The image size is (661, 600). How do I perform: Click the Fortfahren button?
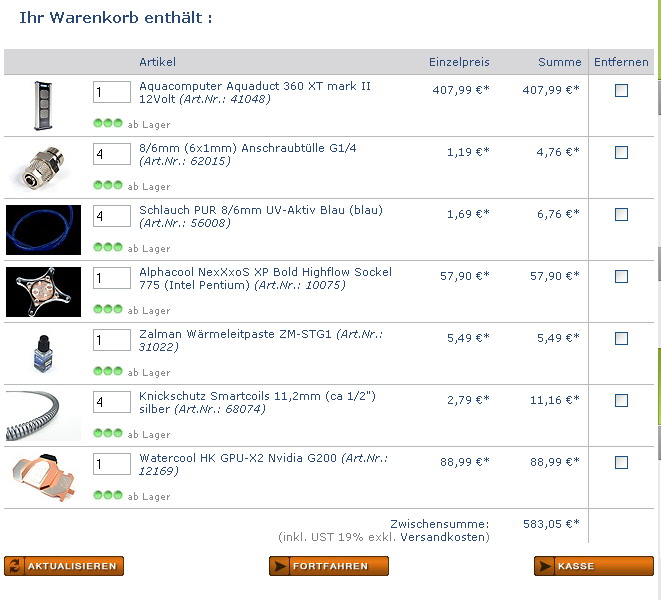coord(329,566)
